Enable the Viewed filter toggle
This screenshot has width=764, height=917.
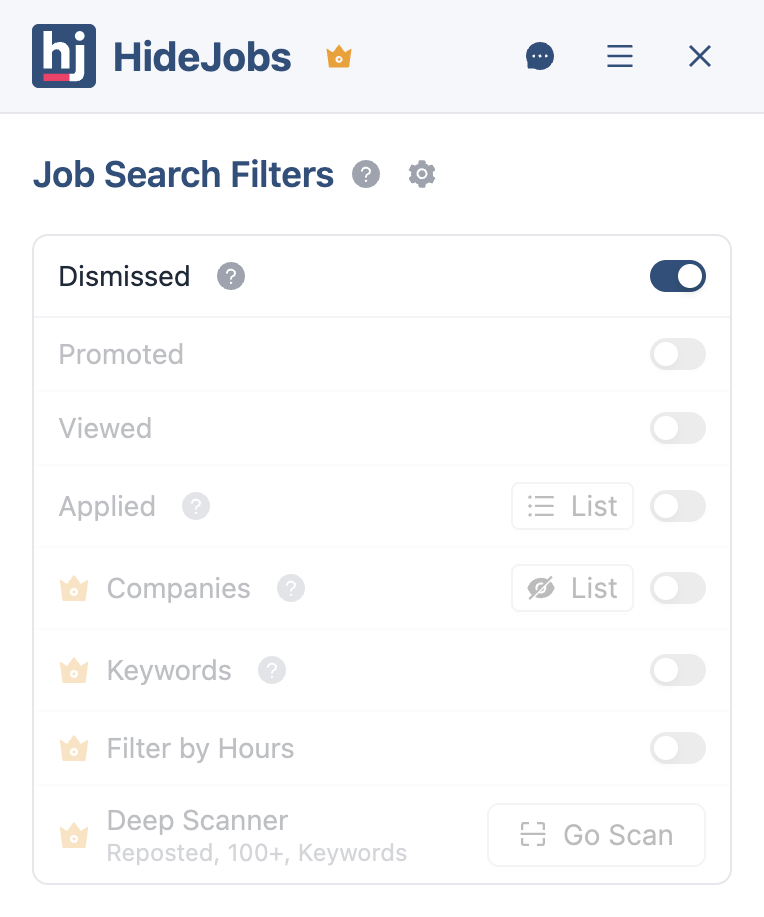pyautogui.click(x=678, y=428)
